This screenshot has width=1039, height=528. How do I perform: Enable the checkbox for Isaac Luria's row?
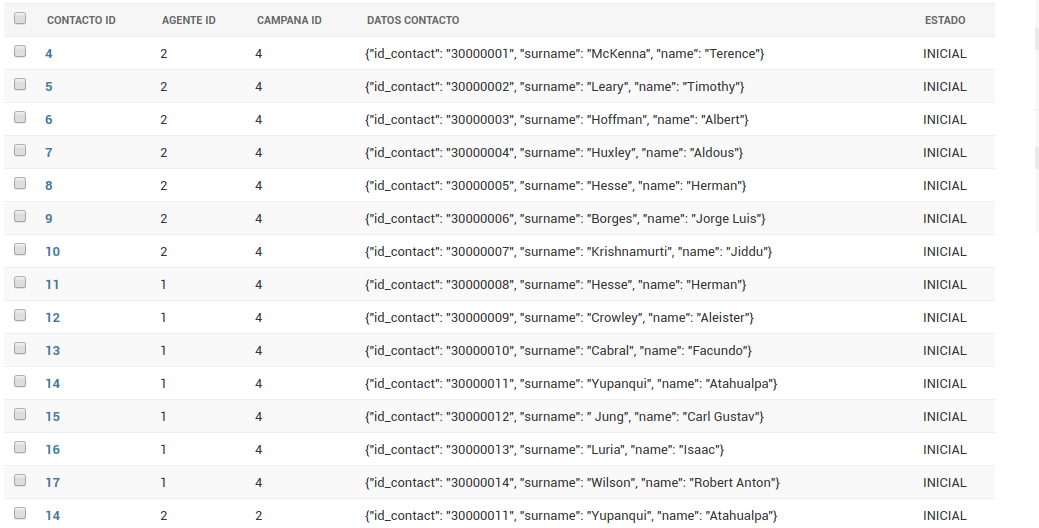pyautogui.click(x=20, y=448)
